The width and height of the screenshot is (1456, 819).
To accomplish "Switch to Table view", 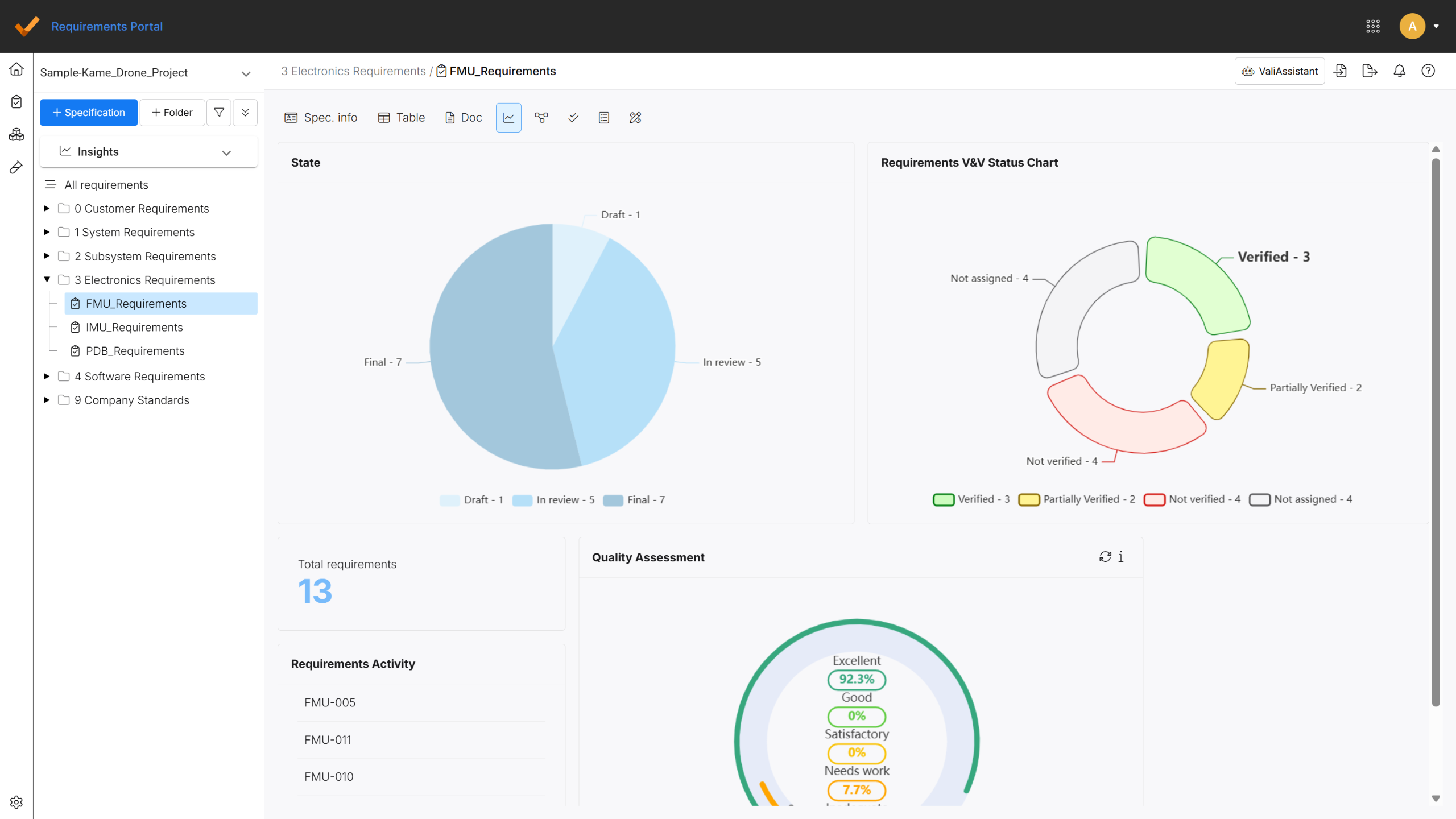I will tap(402, 118).
